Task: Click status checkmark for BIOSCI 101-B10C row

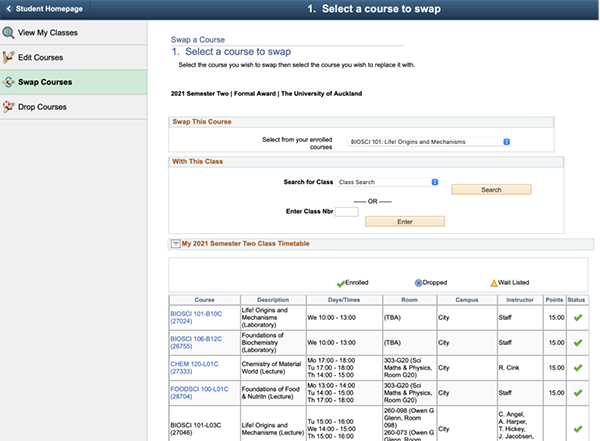Action: pyautogui.click(x=578, y=317)
